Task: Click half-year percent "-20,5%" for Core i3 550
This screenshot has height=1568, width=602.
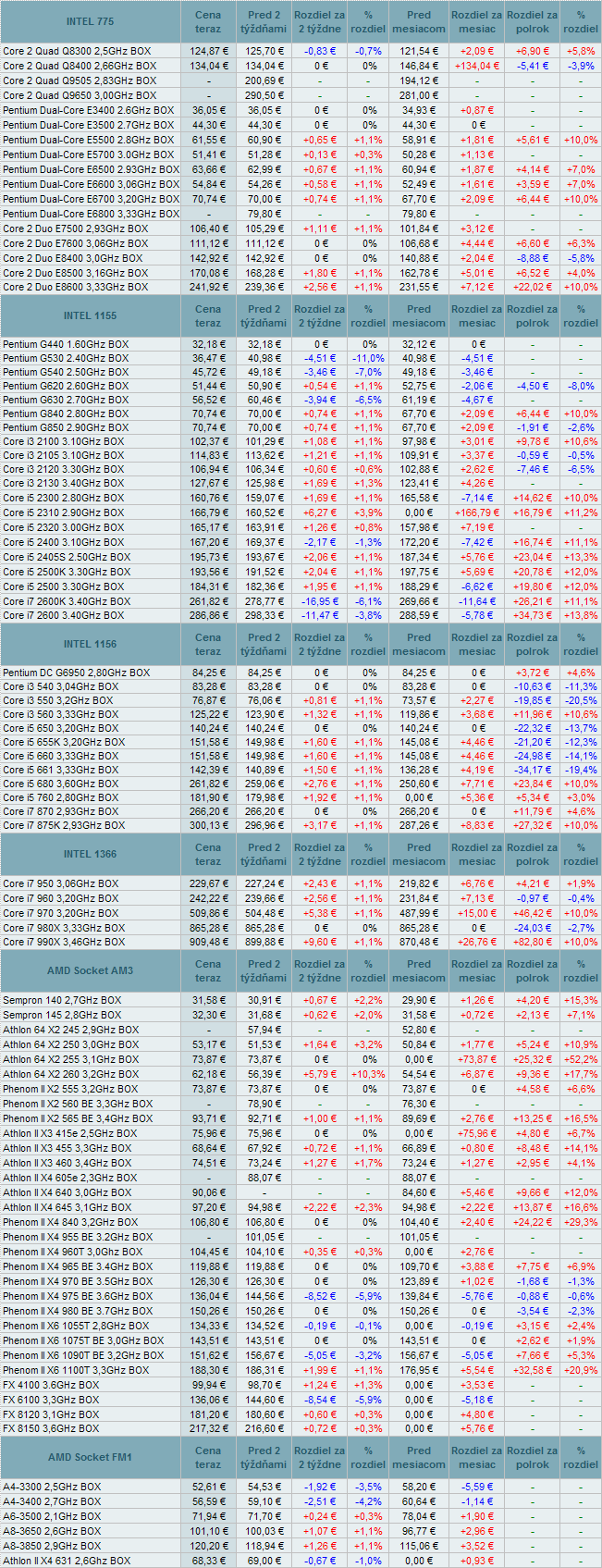Action: (x=581, y=700)
